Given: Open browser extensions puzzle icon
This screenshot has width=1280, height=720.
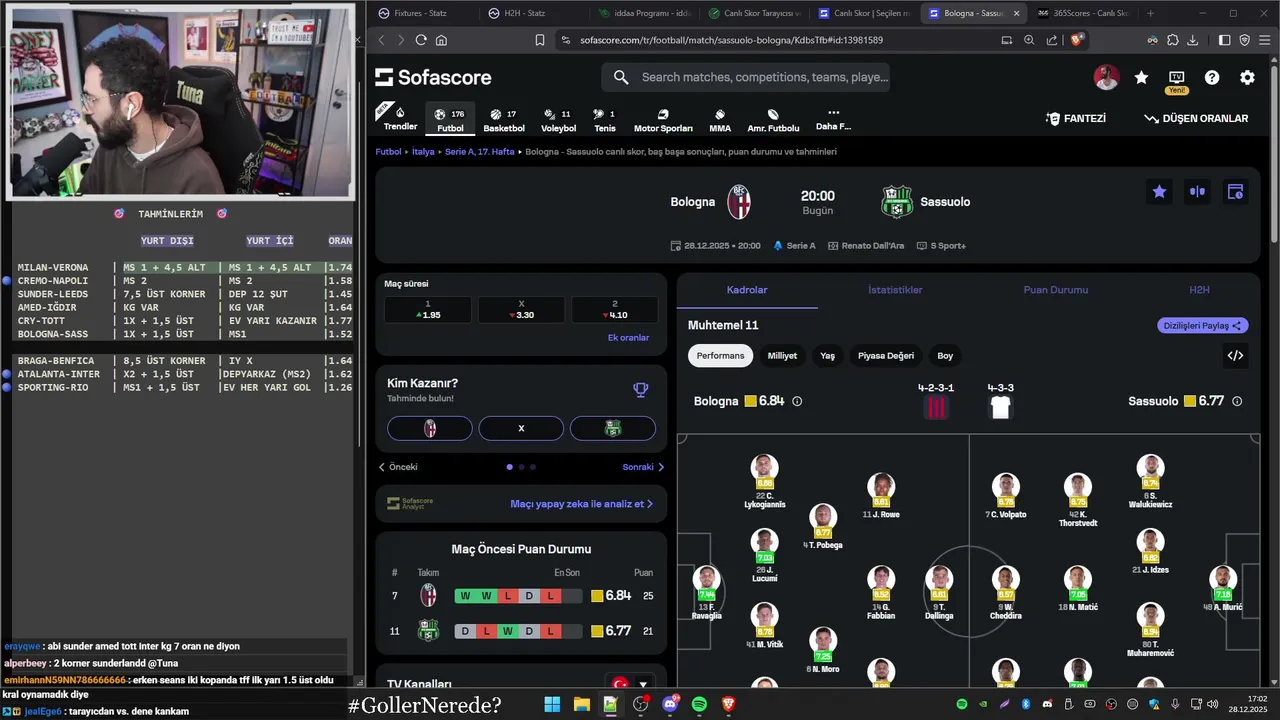Looking at the screenshot, I should click(x=1172, y=40).
